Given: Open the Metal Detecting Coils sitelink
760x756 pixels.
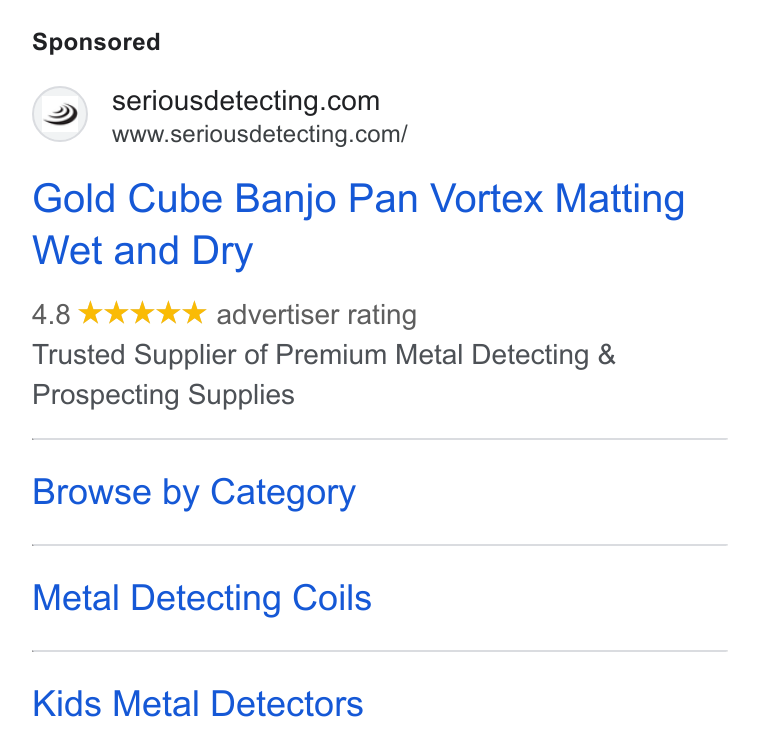Looking at the screenshot, I should click(x=202, y=598).
